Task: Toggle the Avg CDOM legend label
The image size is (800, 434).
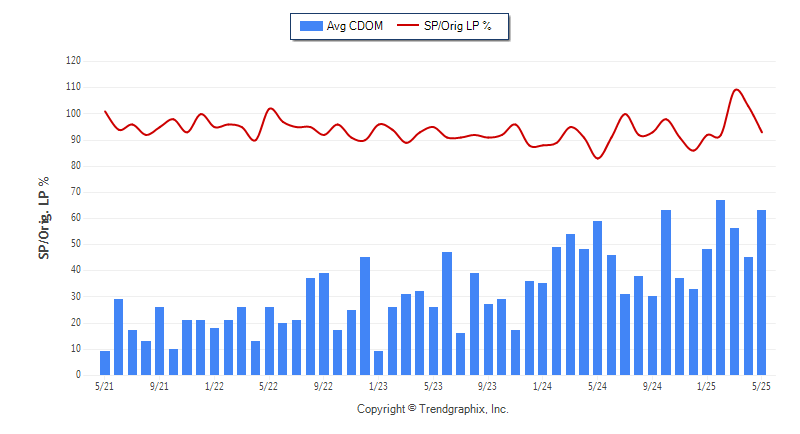Action: click(x=355, y=26)
